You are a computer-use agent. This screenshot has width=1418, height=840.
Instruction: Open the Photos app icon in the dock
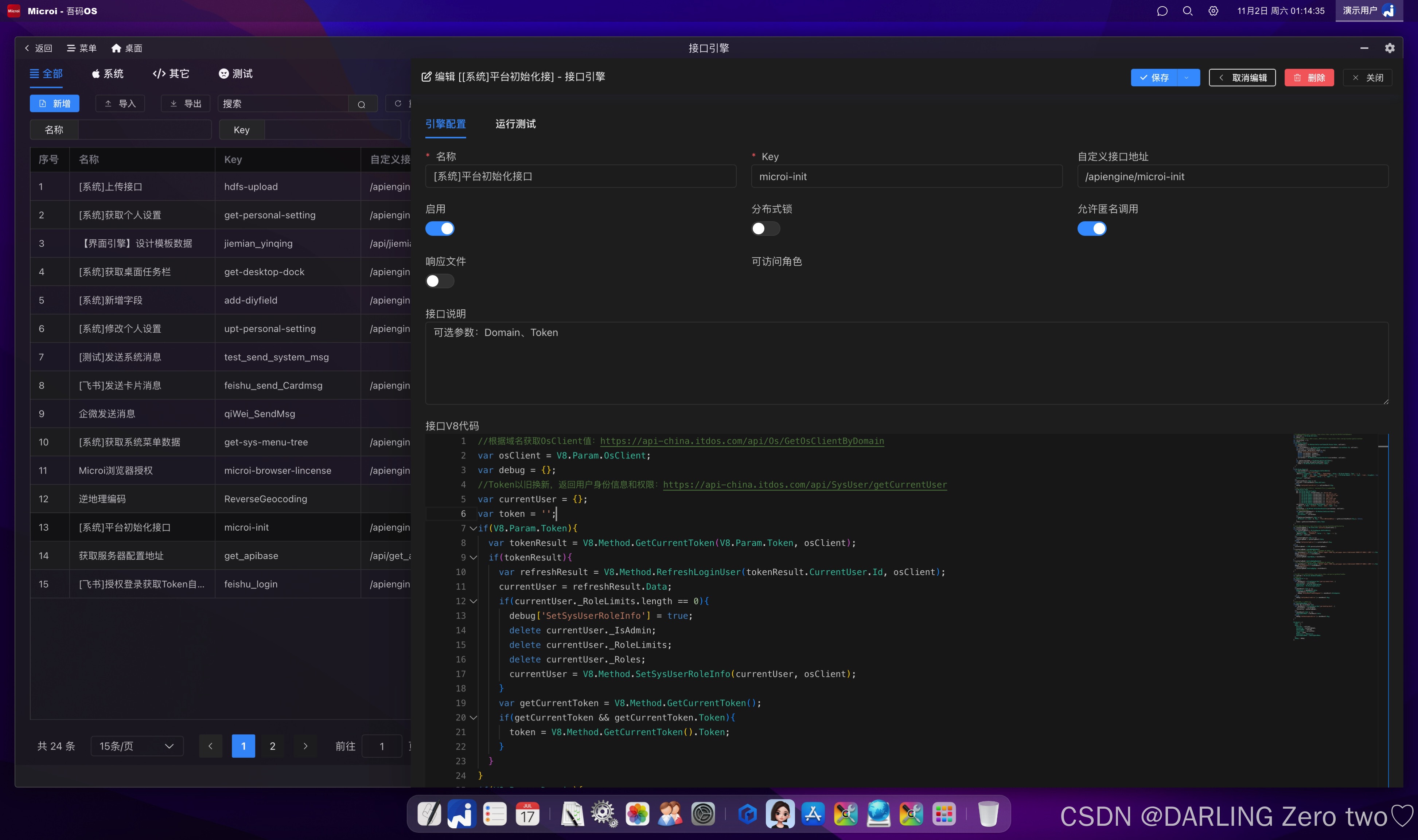point(637,814)
